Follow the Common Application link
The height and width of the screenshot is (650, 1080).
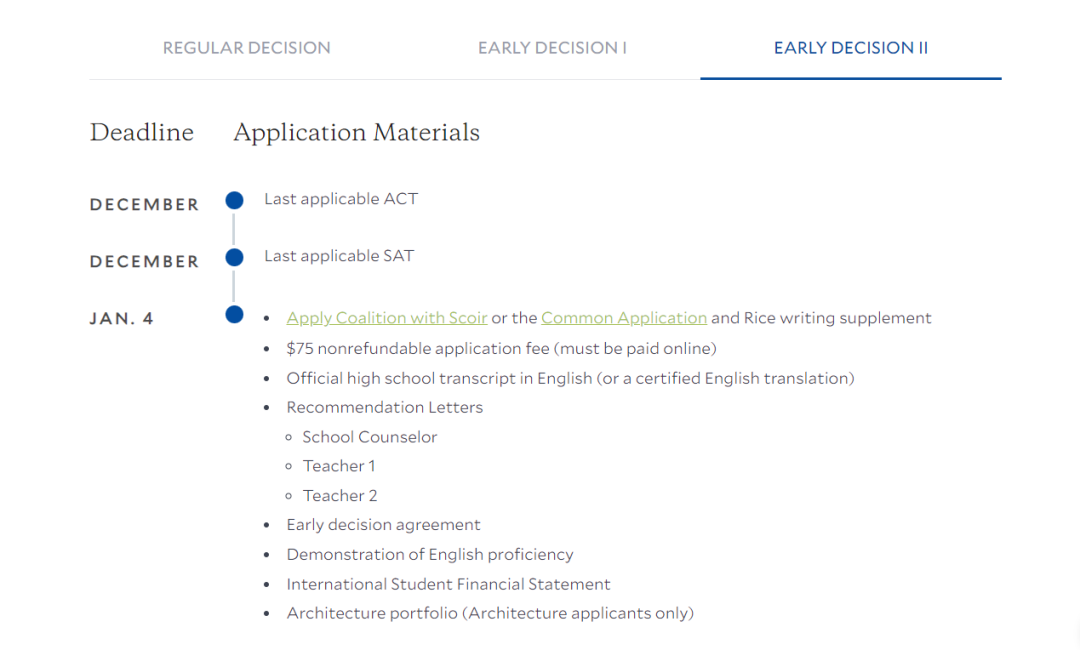624,318
